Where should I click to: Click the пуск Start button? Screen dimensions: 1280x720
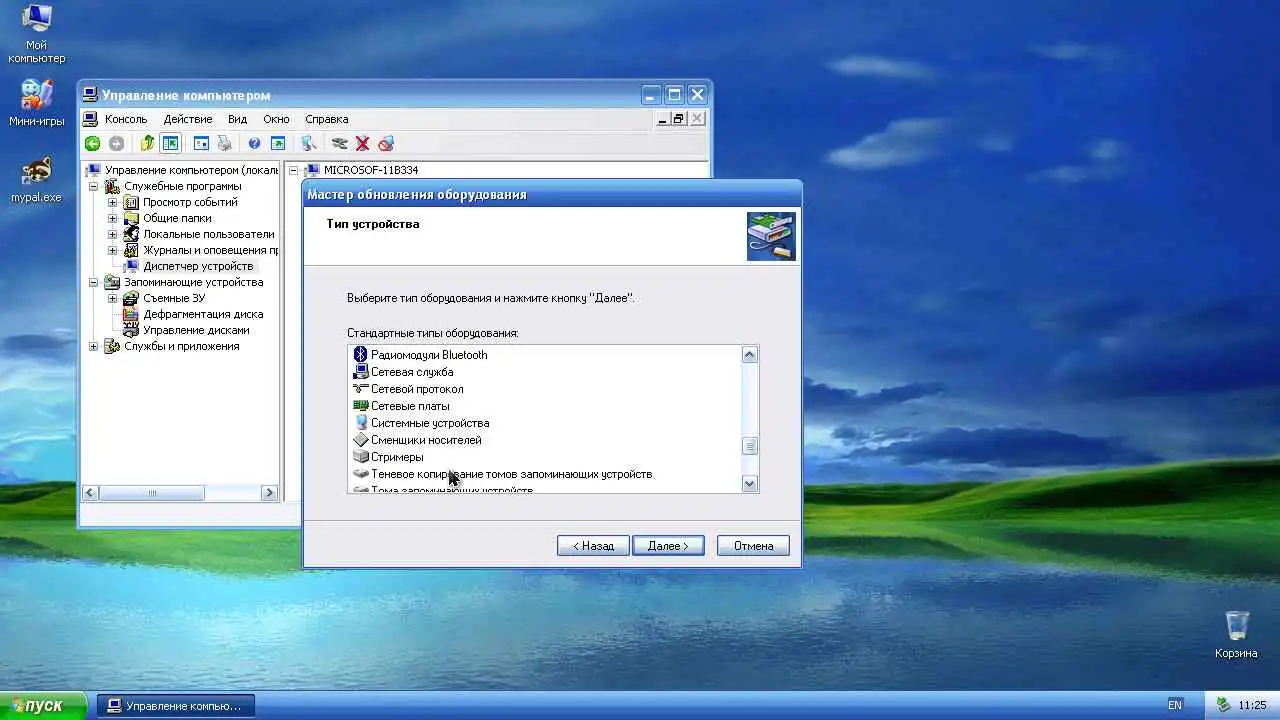pos(43,705)
